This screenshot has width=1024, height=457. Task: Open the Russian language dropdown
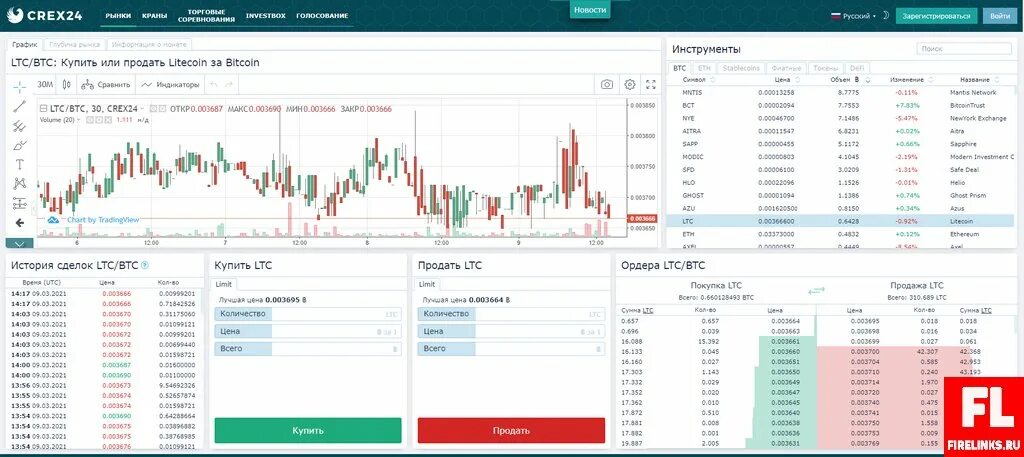[x=853, y=16]
